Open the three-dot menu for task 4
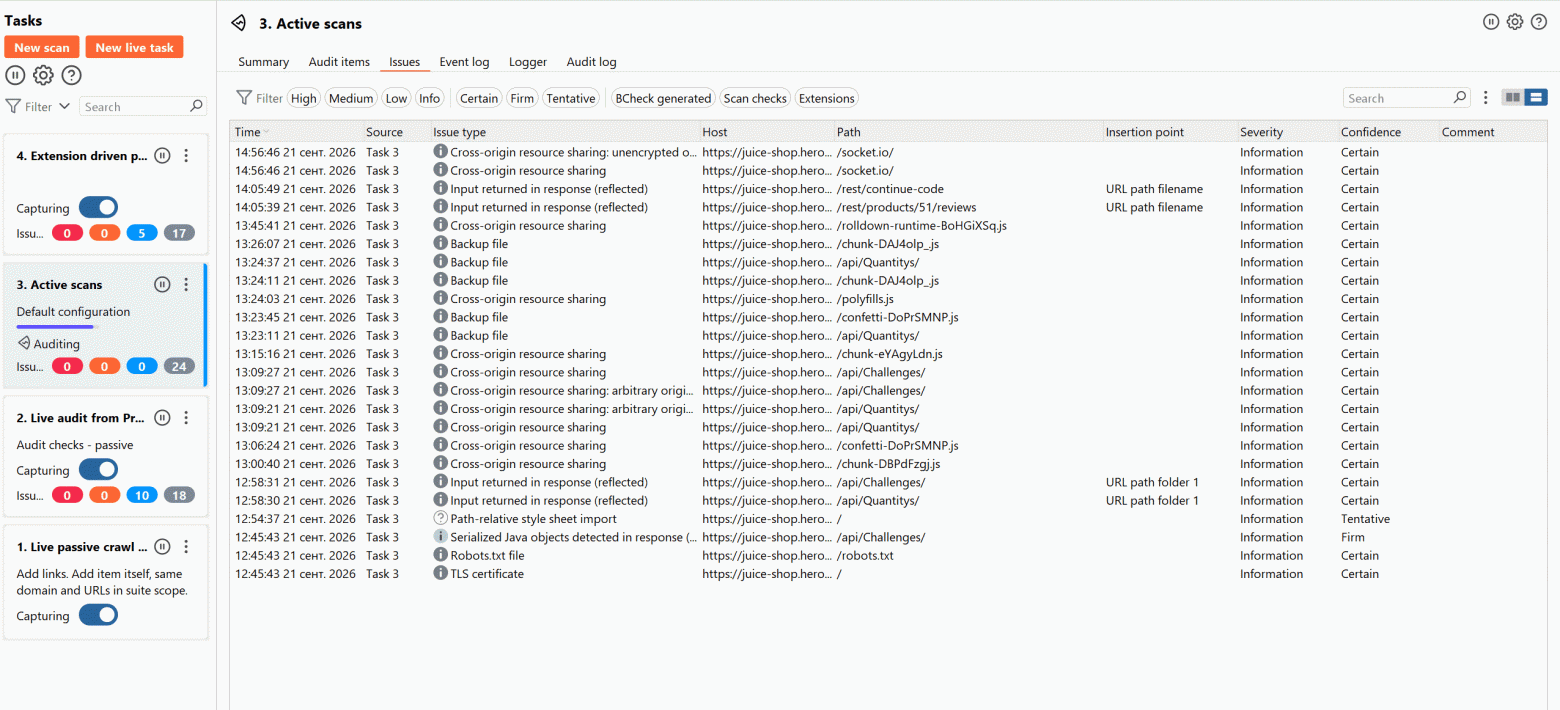1560x710 pixels. (186, 156)
